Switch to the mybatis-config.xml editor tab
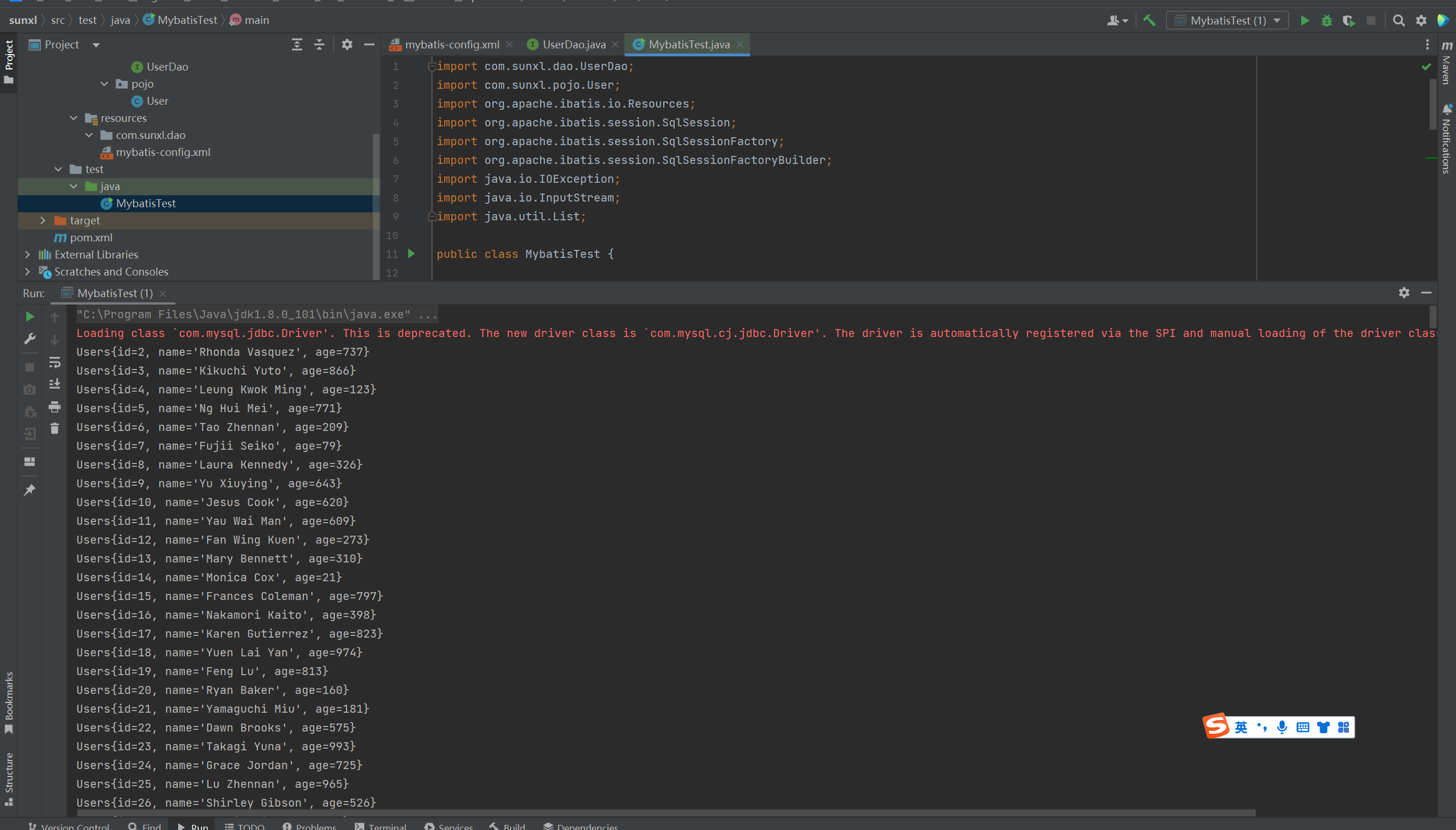 (451, 44)
